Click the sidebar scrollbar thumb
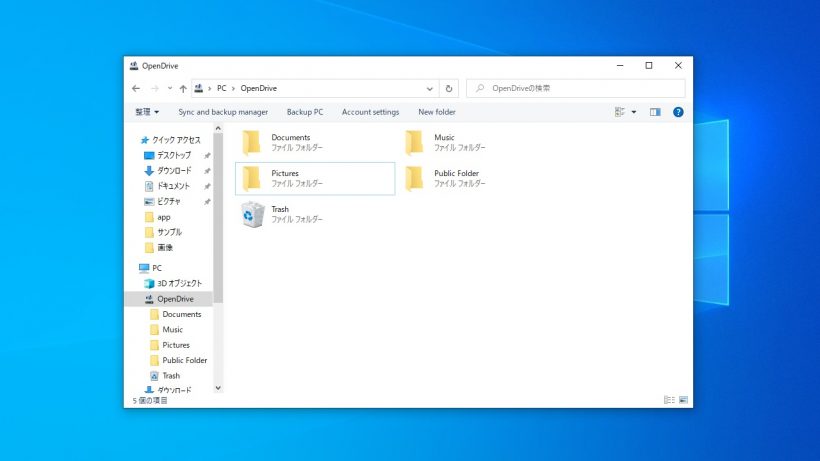The image size is (820, 461). click(x=218, y=218)
